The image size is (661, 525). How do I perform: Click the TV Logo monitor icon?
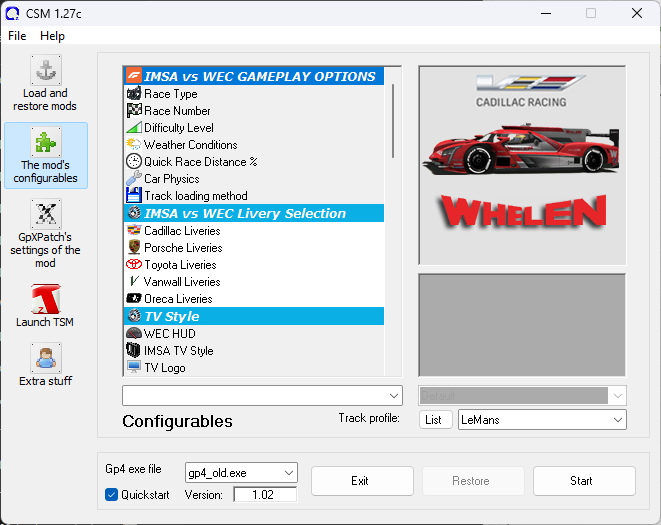click(x=134, y=367)
